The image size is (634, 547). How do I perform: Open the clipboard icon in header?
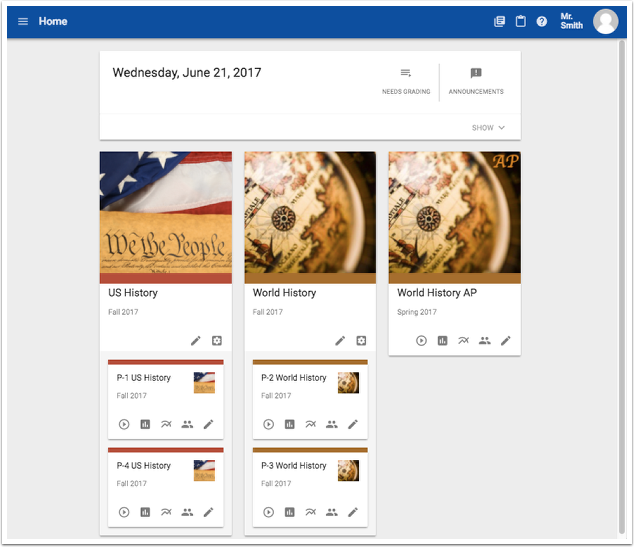pyautogui.click(x=521, y=21)
